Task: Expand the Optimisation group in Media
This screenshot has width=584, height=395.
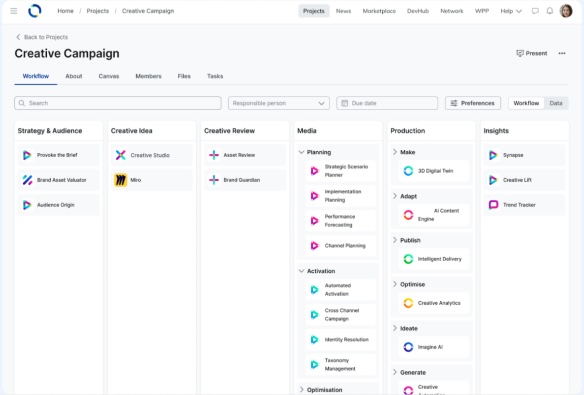Action: 301,389
